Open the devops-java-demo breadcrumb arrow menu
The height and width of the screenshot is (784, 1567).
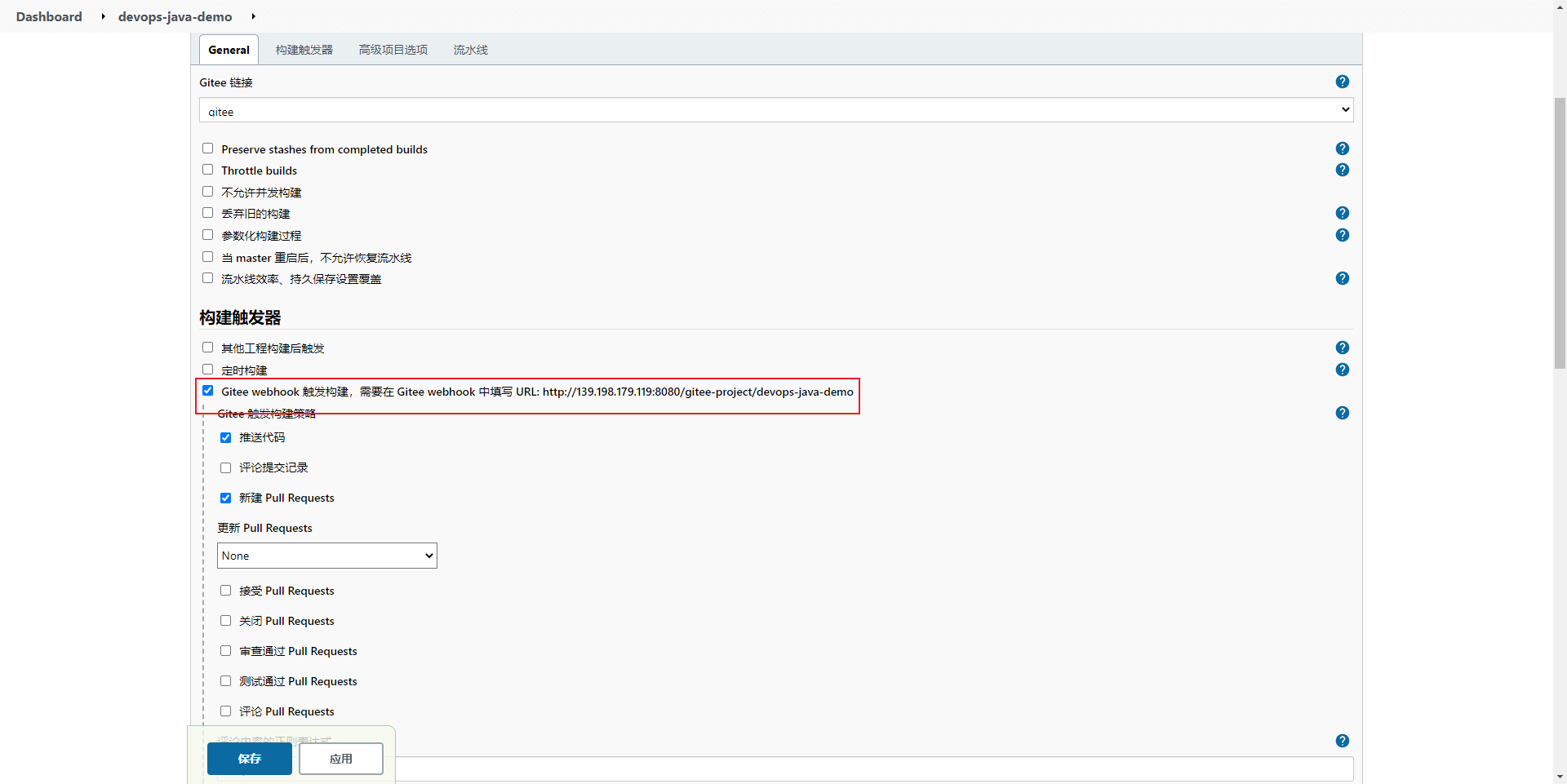[253, 16]
